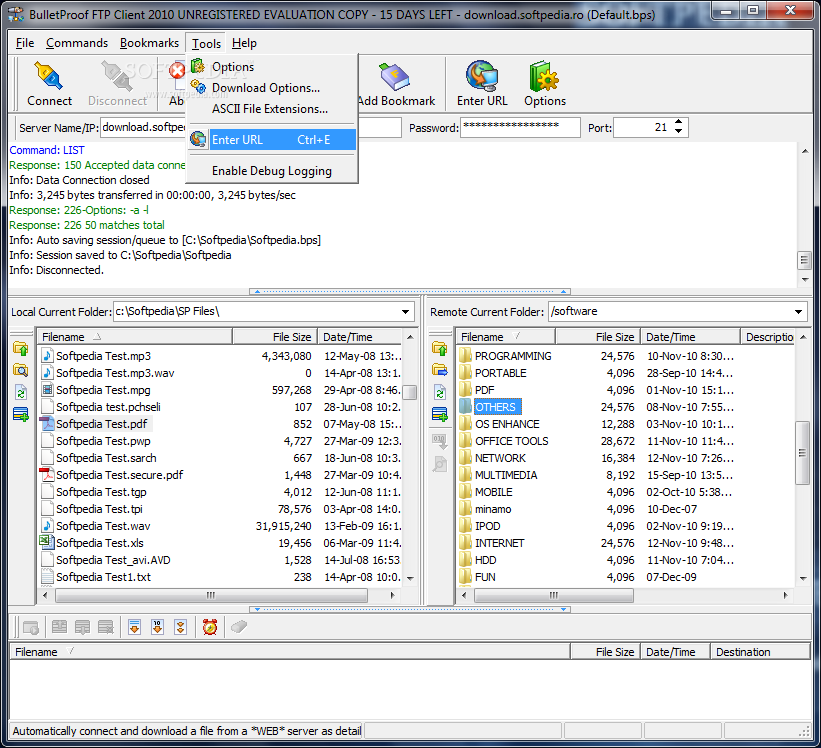Sort the local list by the File Size column

point(274,337)
